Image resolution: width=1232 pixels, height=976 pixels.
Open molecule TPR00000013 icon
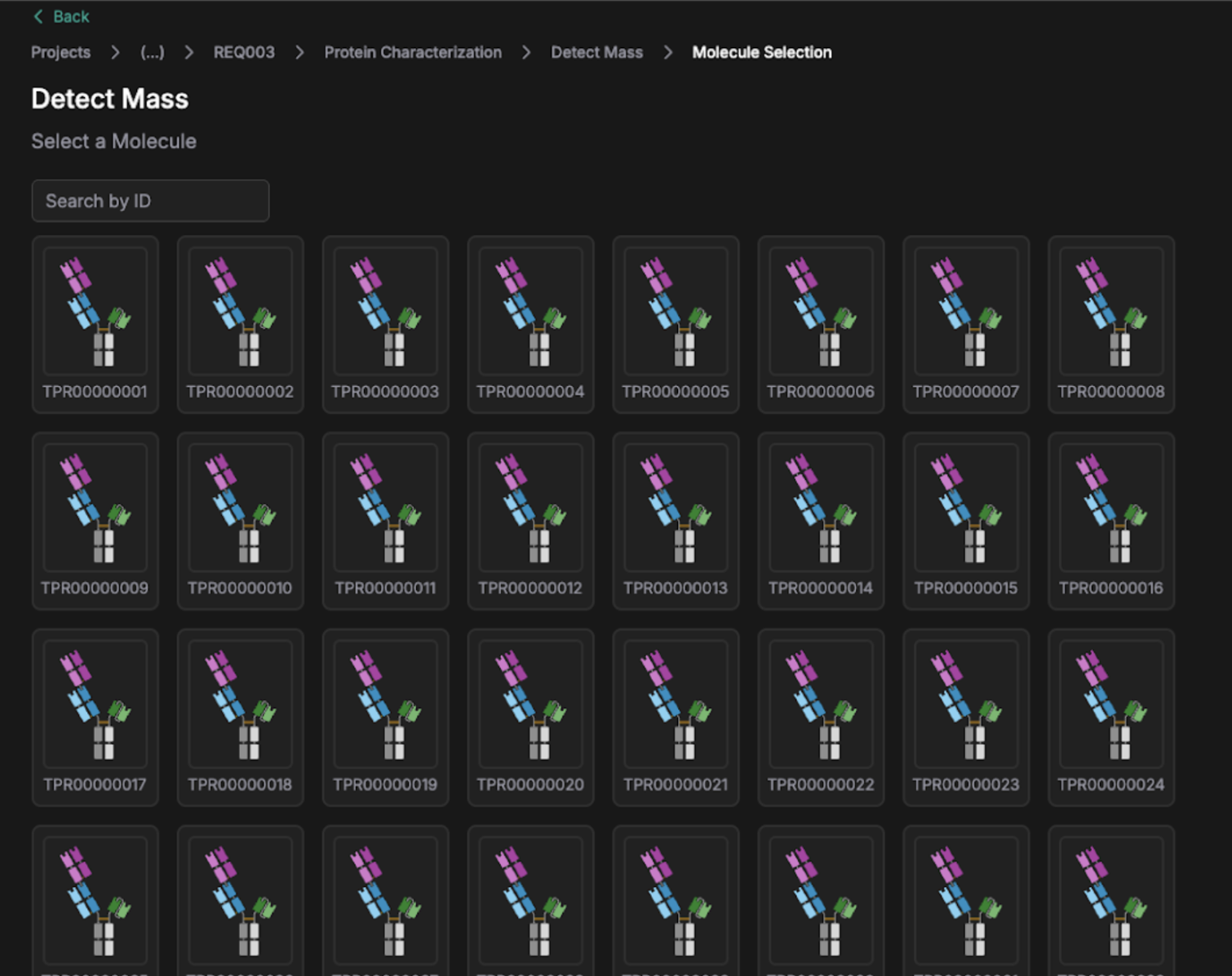(x=676, y=508)
